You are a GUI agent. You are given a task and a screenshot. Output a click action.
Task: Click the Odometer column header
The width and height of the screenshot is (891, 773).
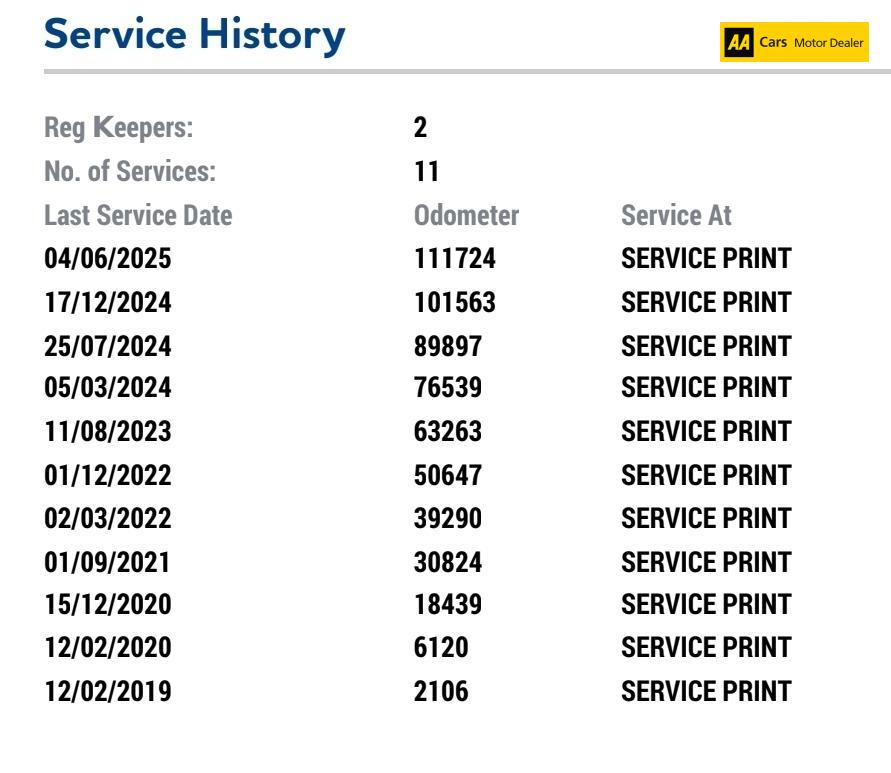(466, 215)
